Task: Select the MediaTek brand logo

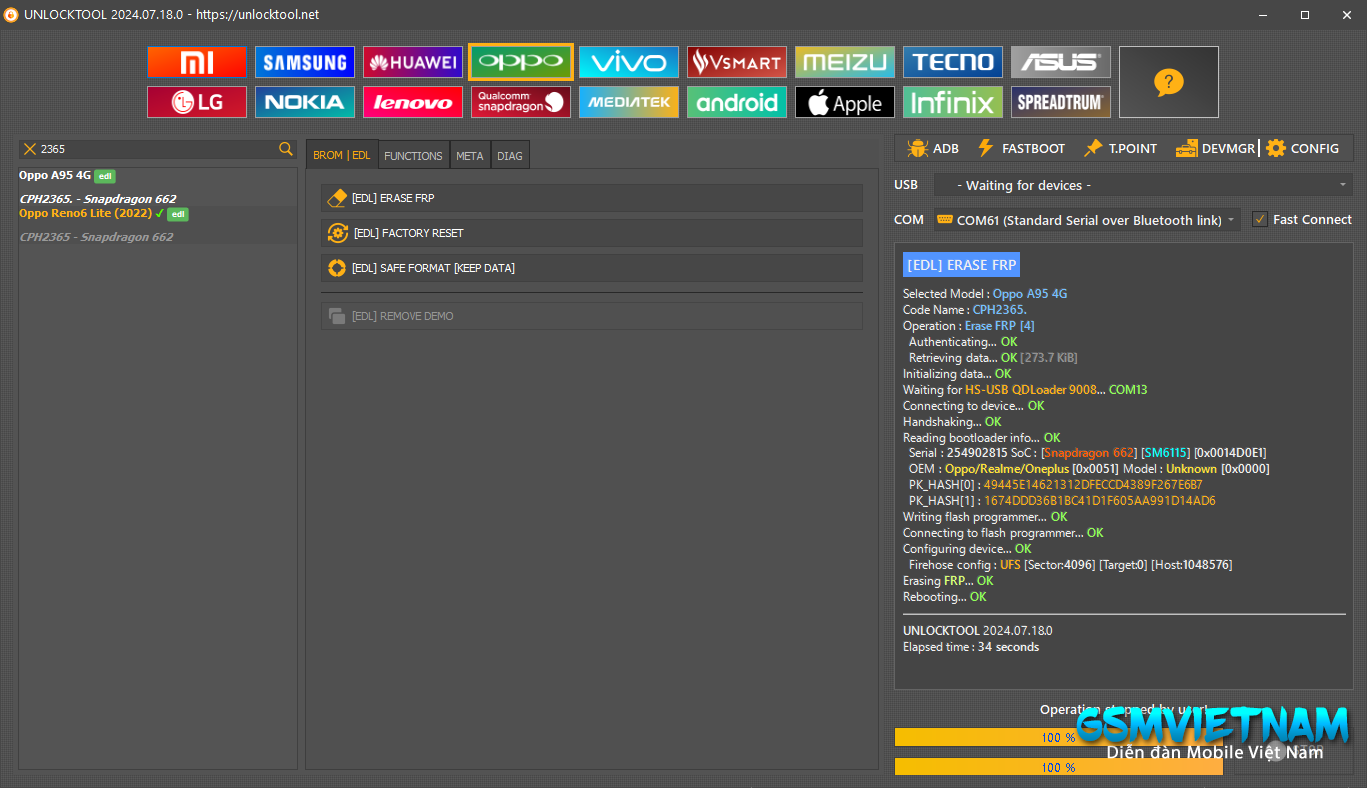Action: click(629, 102)
